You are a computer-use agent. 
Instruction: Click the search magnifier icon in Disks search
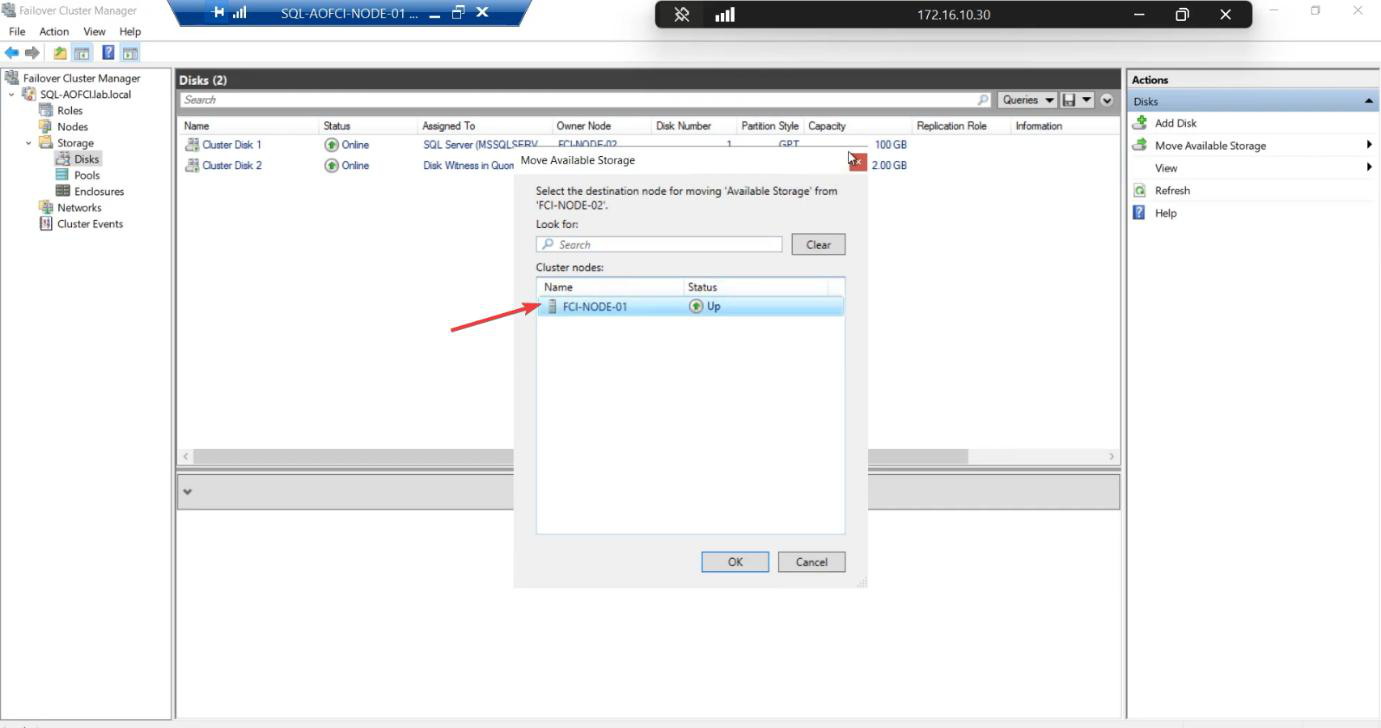(x=983, y=100)
